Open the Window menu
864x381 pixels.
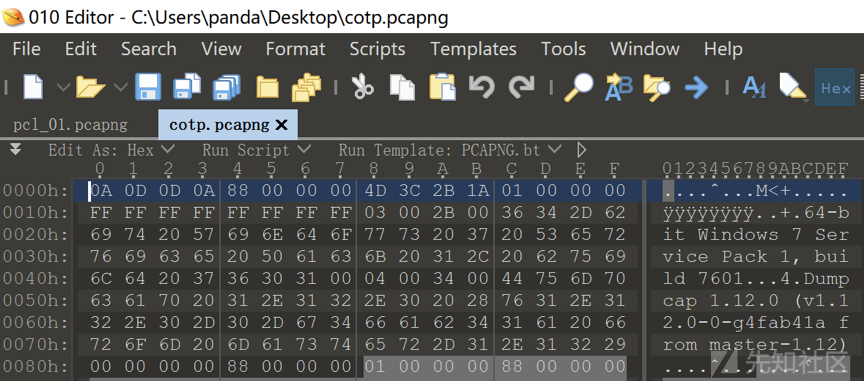coord(645,49)
